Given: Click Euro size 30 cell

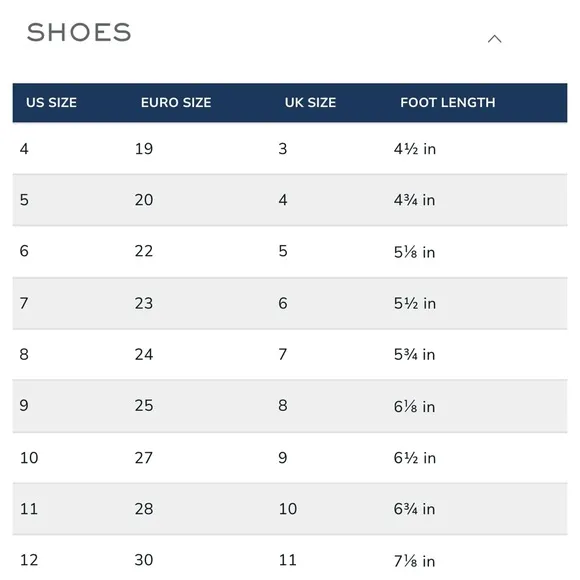Looking at the screenshot, I should tap(144, 560).
